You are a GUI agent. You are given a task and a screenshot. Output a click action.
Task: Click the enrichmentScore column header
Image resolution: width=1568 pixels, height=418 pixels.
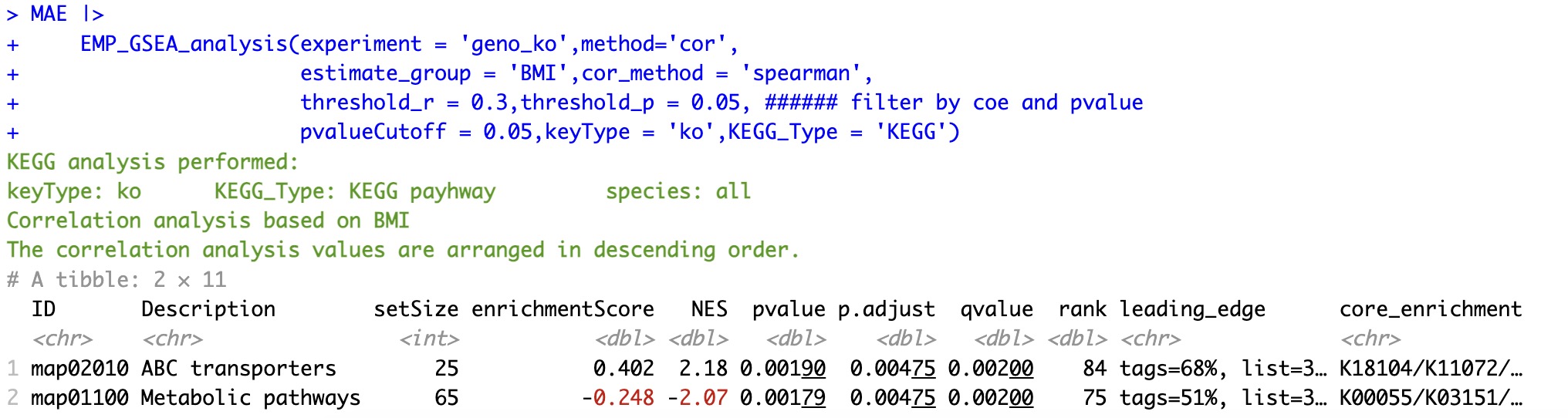point(563,309)
